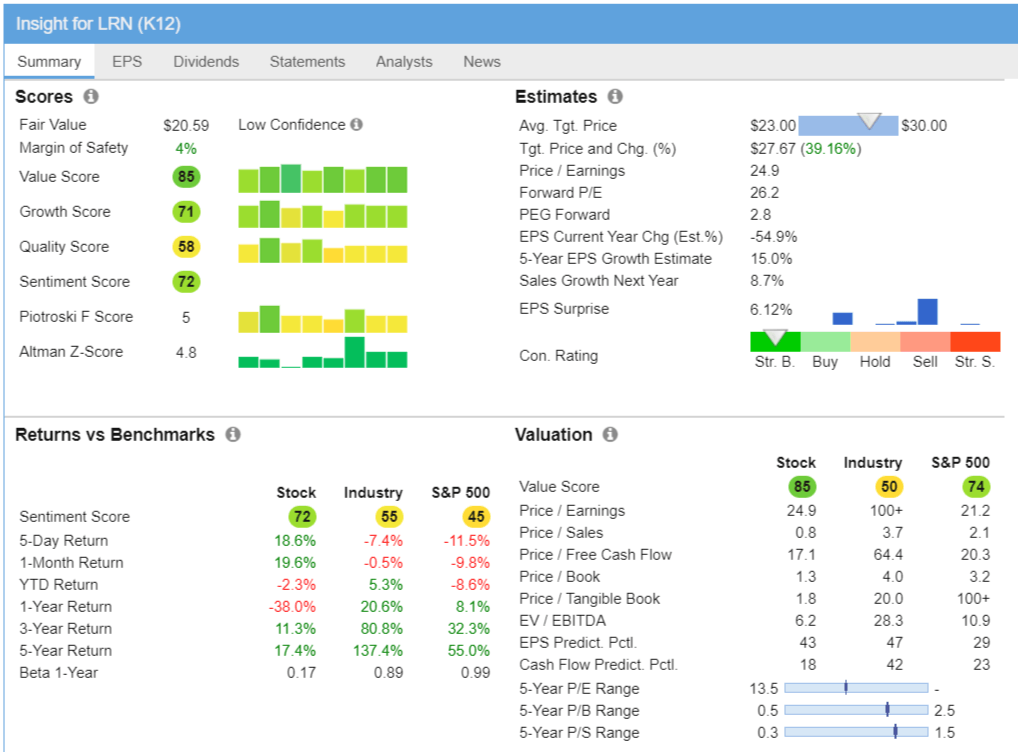Click the Sell rating segment
Viewport: 1018px width, 752px height.
[x=925, y=342]
